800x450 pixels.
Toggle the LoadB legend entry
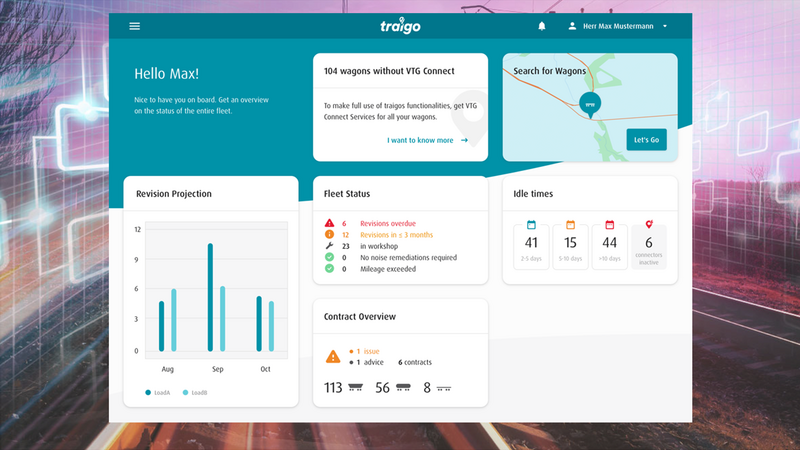(x=195, y=392)
